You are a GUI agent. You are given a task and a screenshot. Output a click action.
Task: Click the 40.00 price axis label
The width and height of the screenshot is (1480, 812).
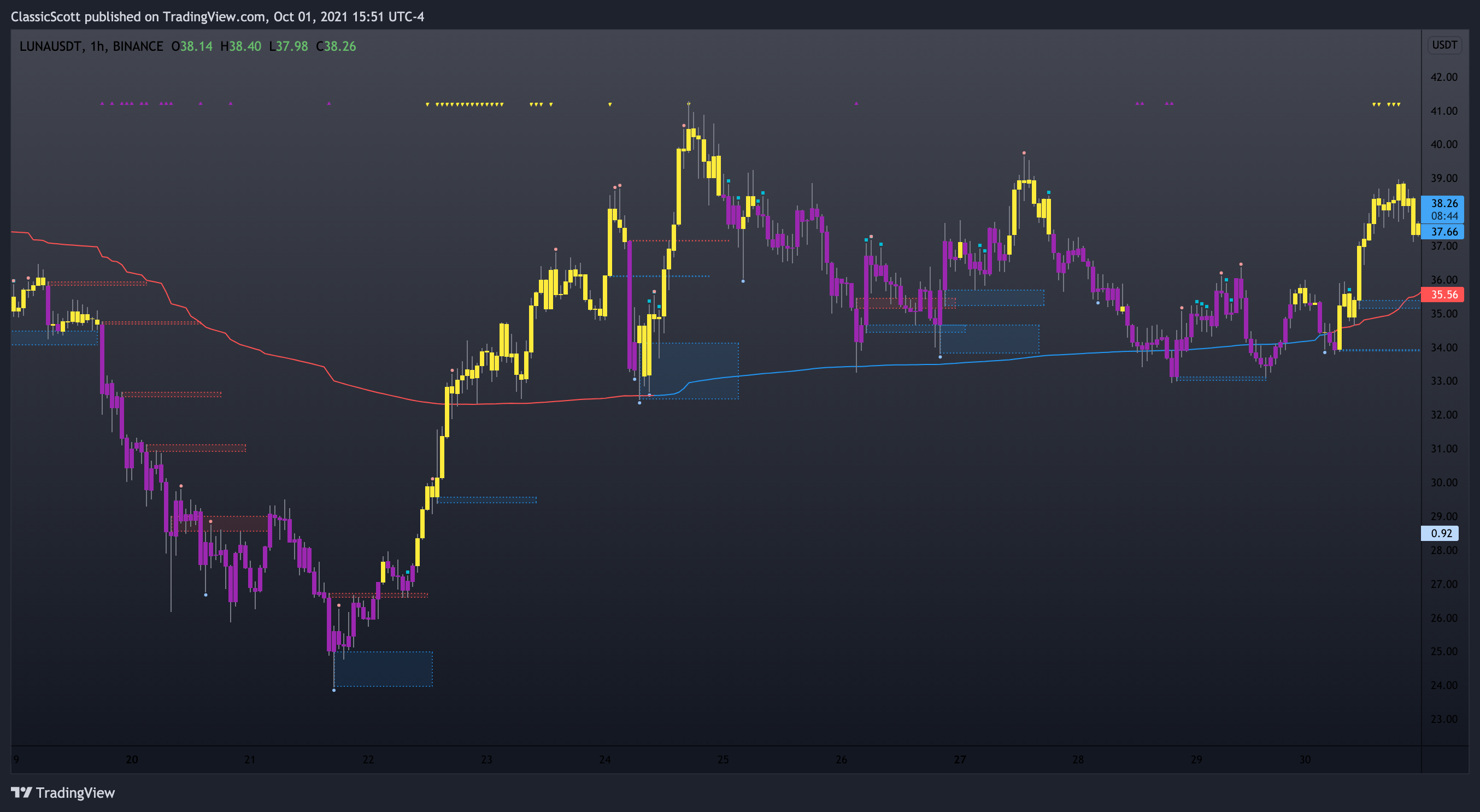(1444, 144)
